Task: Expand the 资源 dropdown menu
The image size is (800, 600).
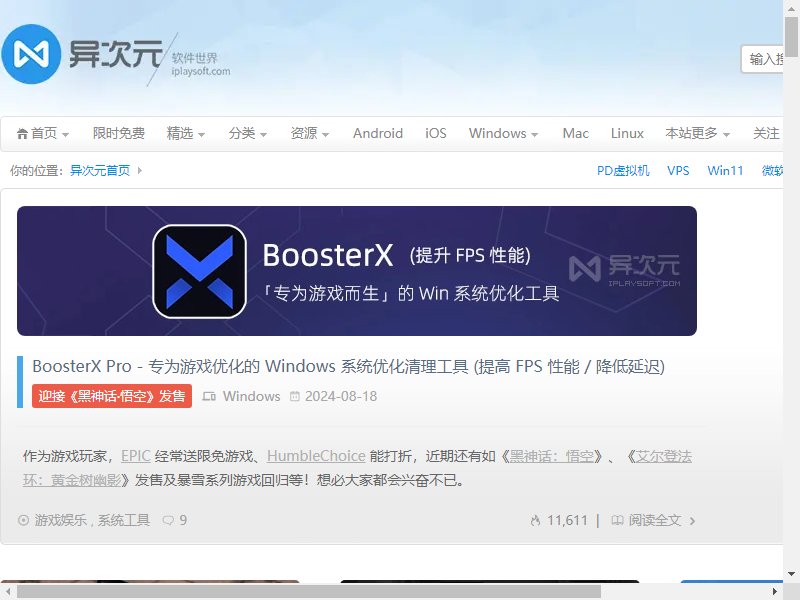Action: [x=310, y=133]
